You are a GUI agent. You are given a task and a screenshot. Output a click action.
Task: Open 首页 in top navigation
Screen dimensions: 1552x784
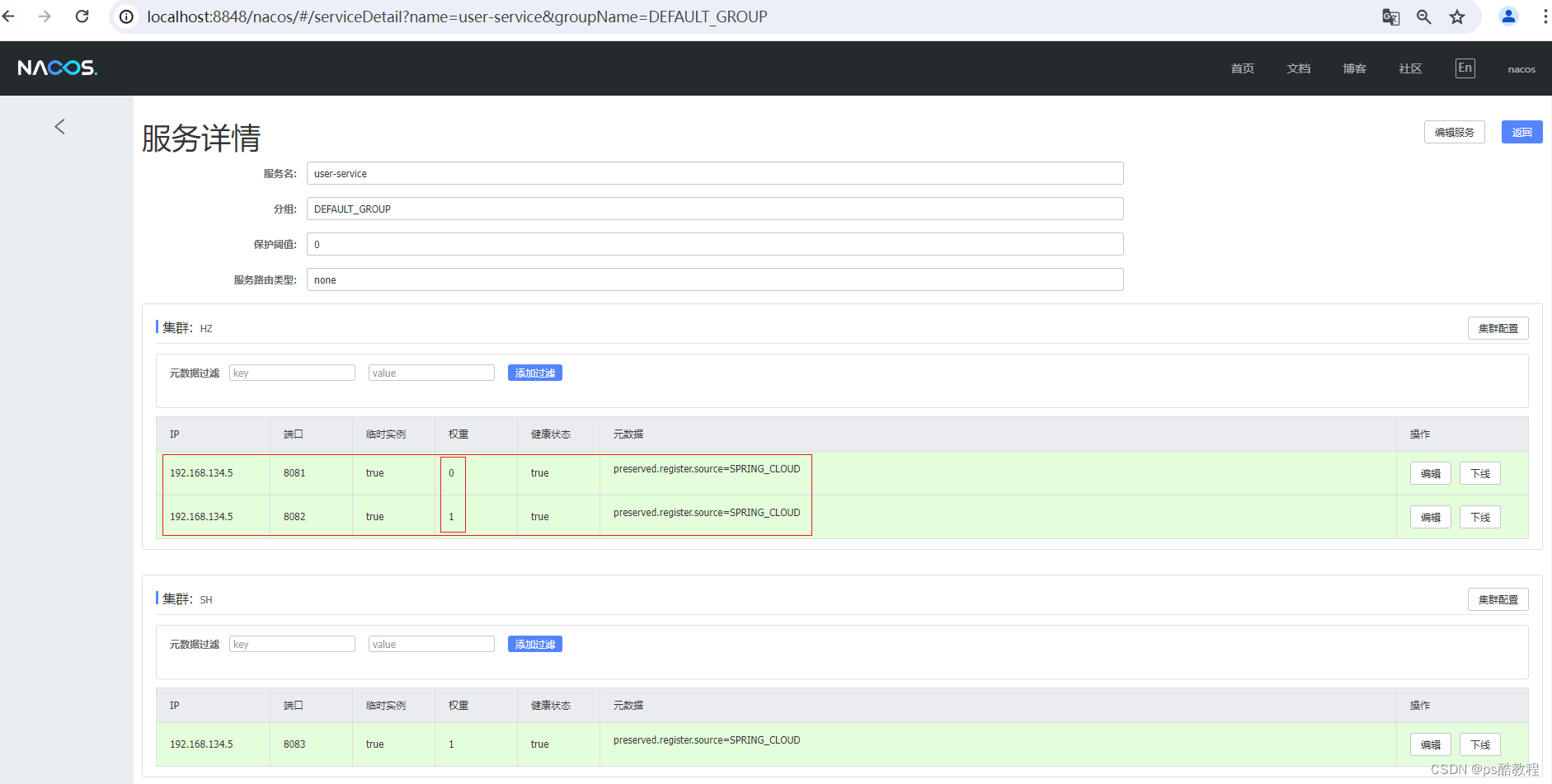click(1242, 68)
